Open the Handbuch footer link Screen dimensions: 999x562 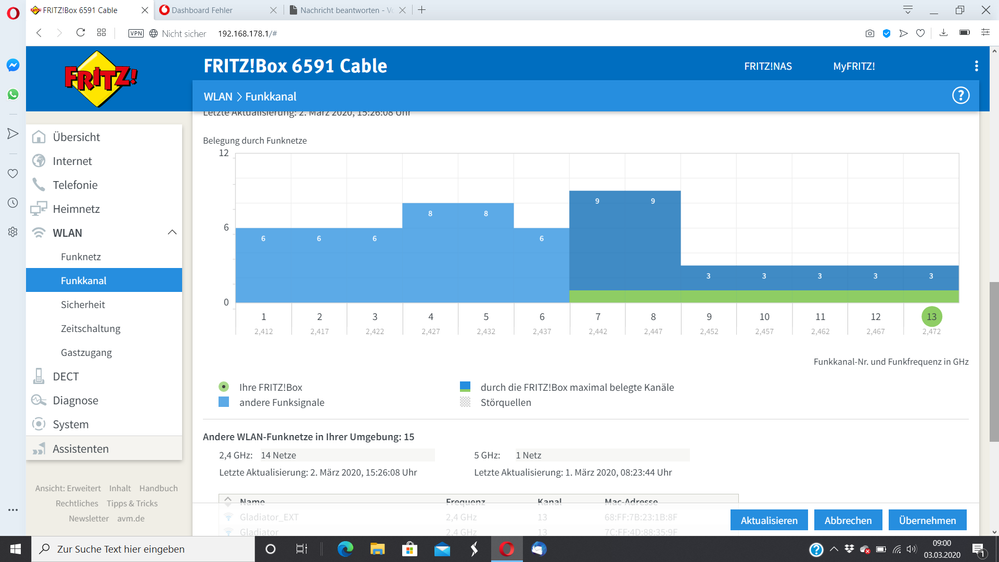[x=159, y=488]
